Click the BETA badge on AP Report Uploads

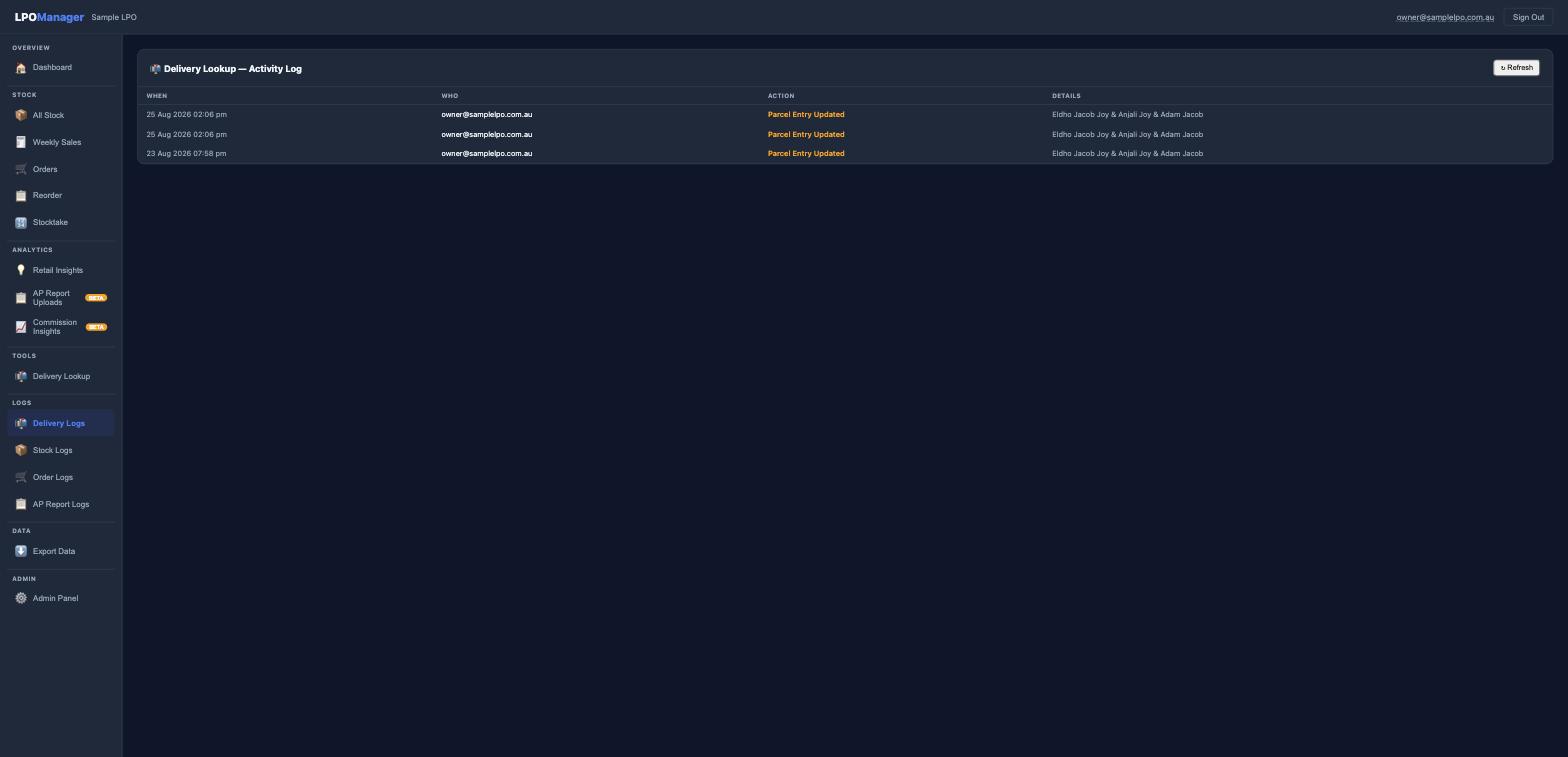(x=96, y=298)
